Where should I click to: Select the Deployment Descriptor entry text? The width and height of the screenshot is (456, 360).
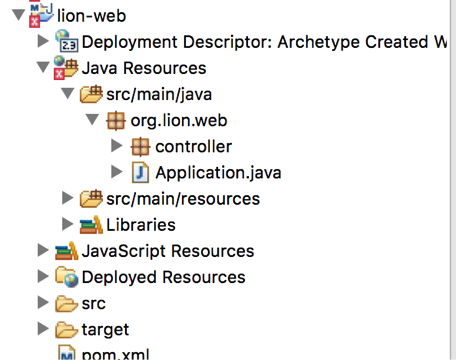coord(264,42)
